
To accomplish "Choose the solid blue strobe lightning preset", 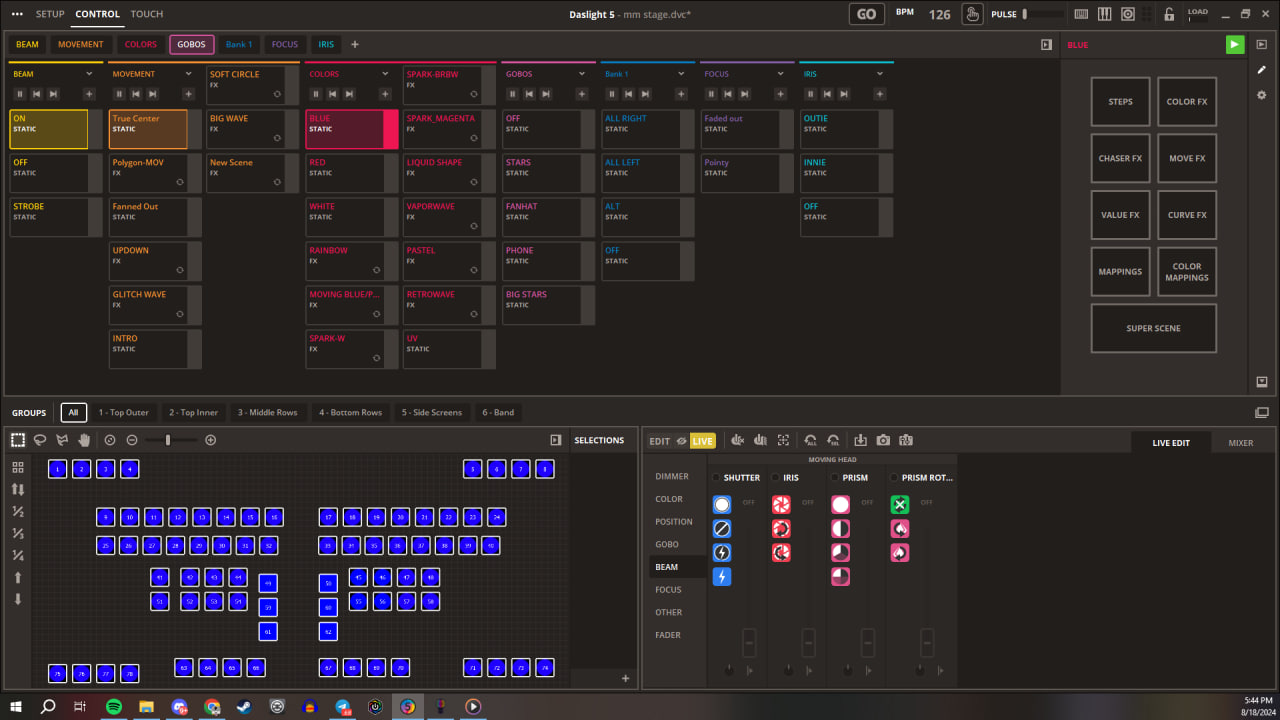I will 722,577.
